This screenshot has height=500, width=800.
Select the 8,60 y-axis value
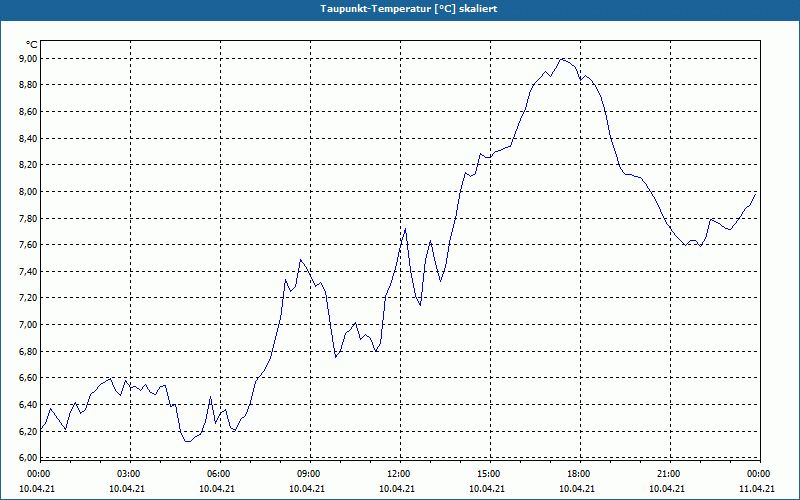29,111
